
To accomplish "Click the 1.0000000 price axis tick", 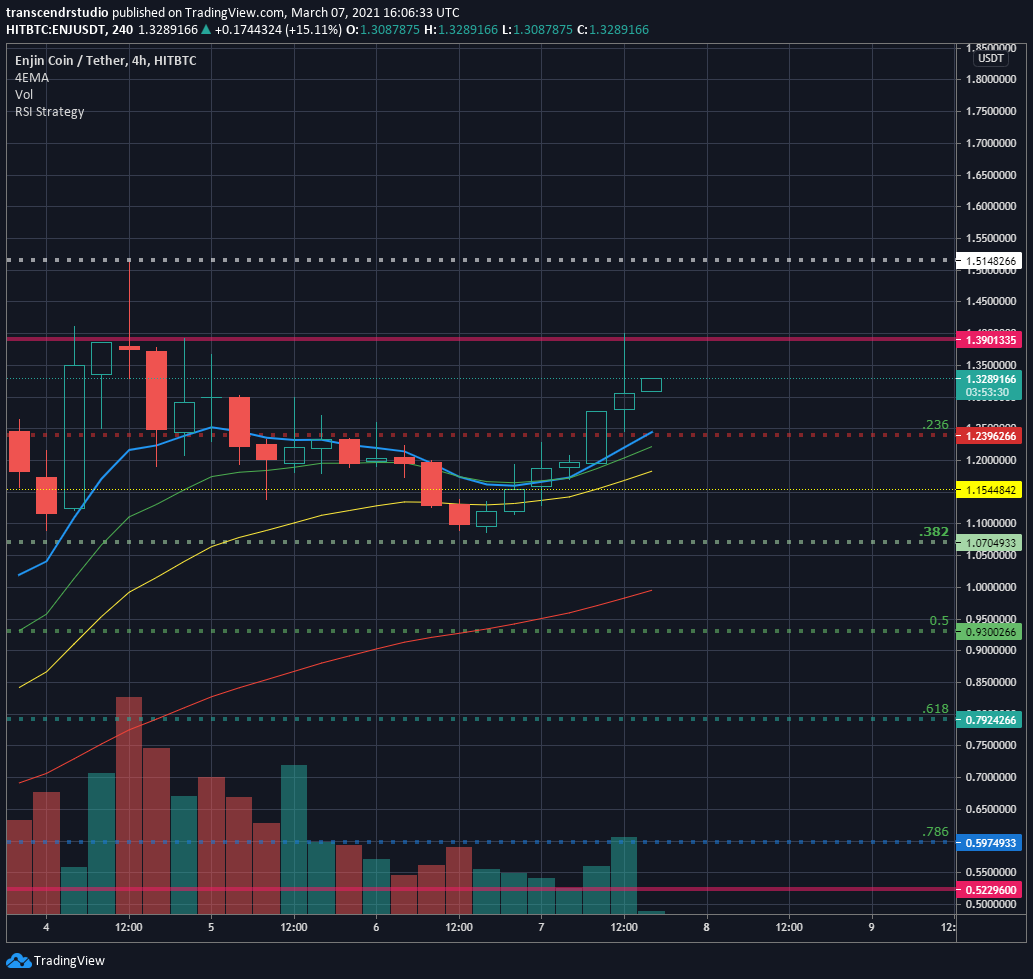I will tap(990, 587).
